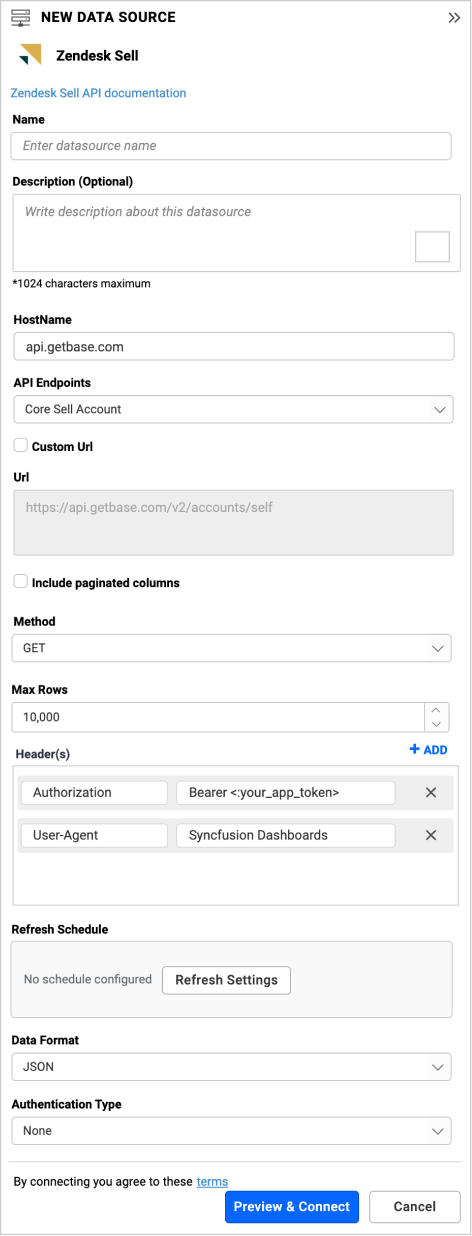Open the API Endpoints dropdown

[x=233, y=409]
